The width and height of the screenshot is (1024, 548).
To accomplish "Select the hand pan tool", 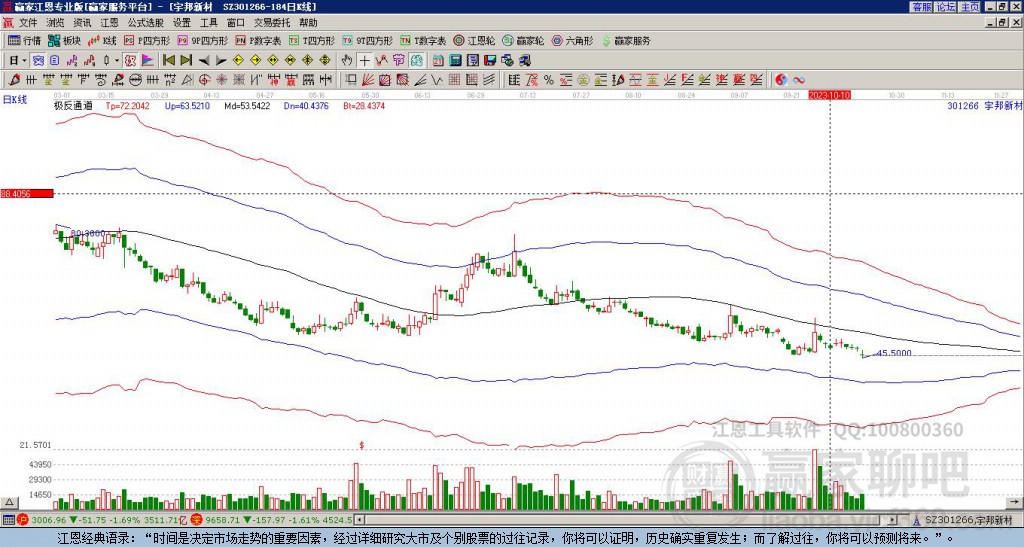I will point(347,61).
